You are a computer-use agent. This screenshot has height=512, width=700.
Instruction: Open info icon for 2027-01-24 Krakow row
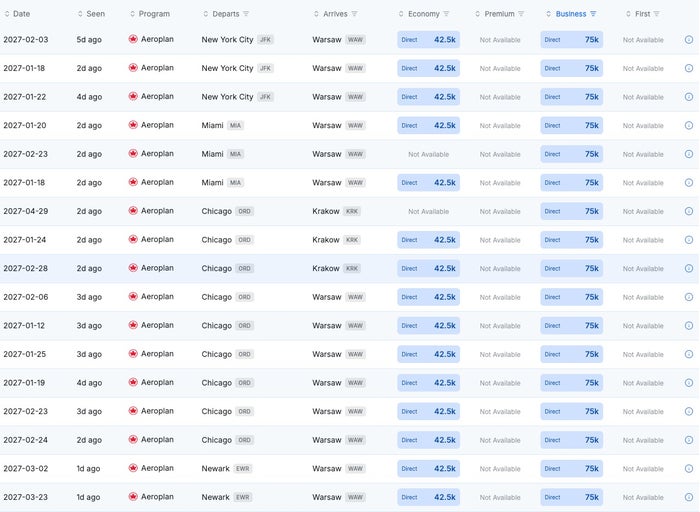click(688, 240)
